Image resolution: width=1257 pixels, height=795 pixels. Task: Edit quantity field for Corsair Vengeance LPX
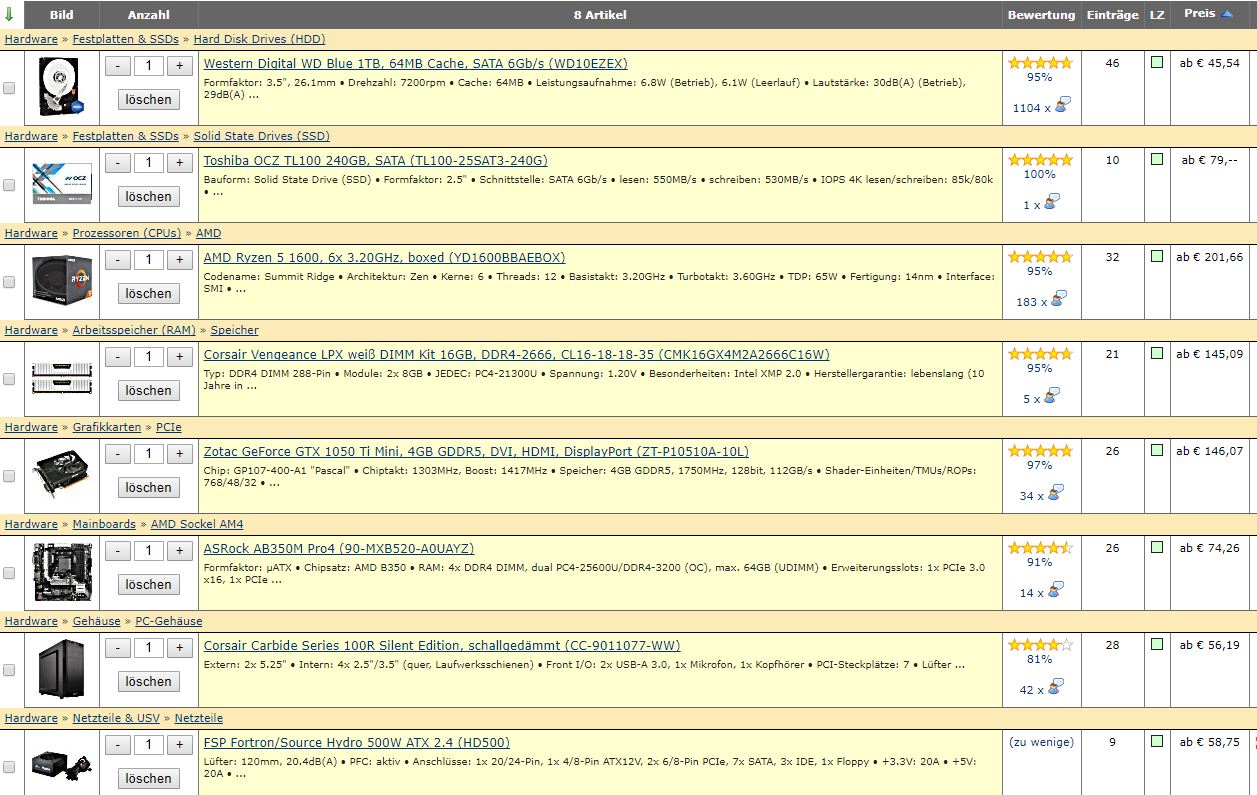coord(149,357)
